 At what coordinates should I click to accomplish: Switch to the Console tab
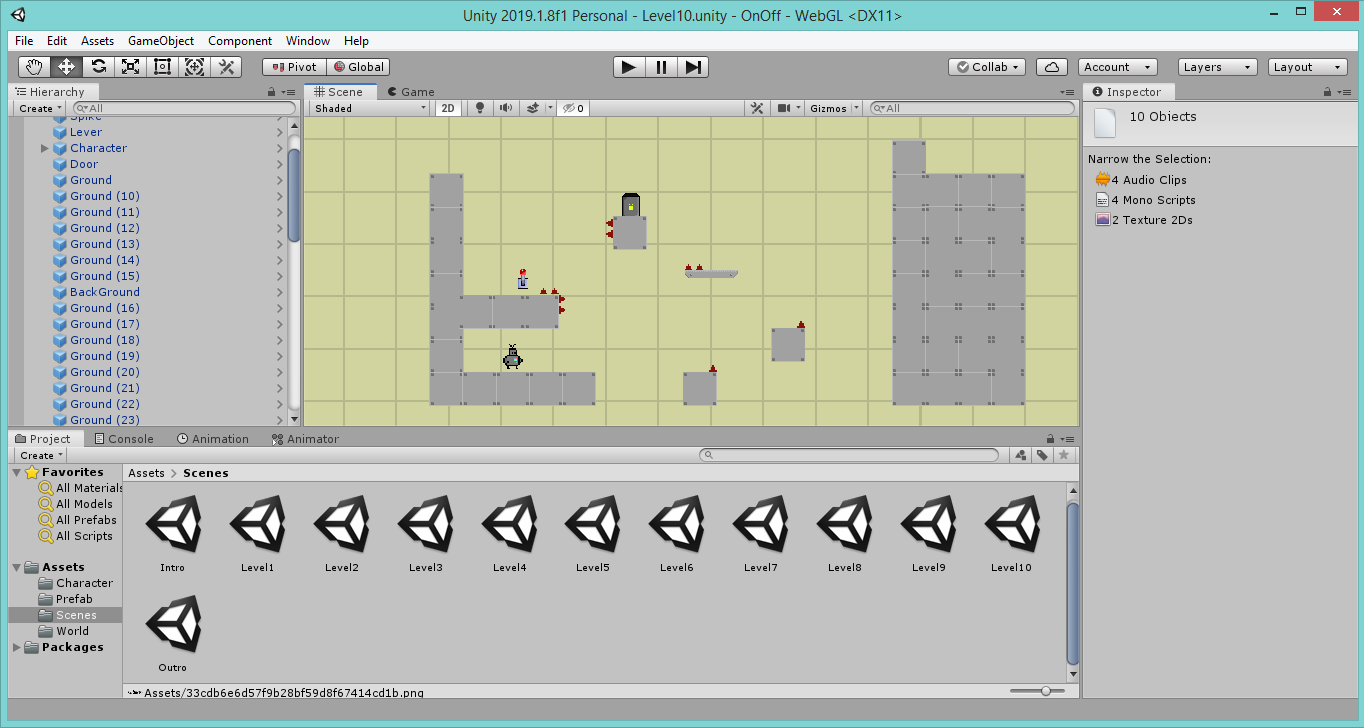124,439
